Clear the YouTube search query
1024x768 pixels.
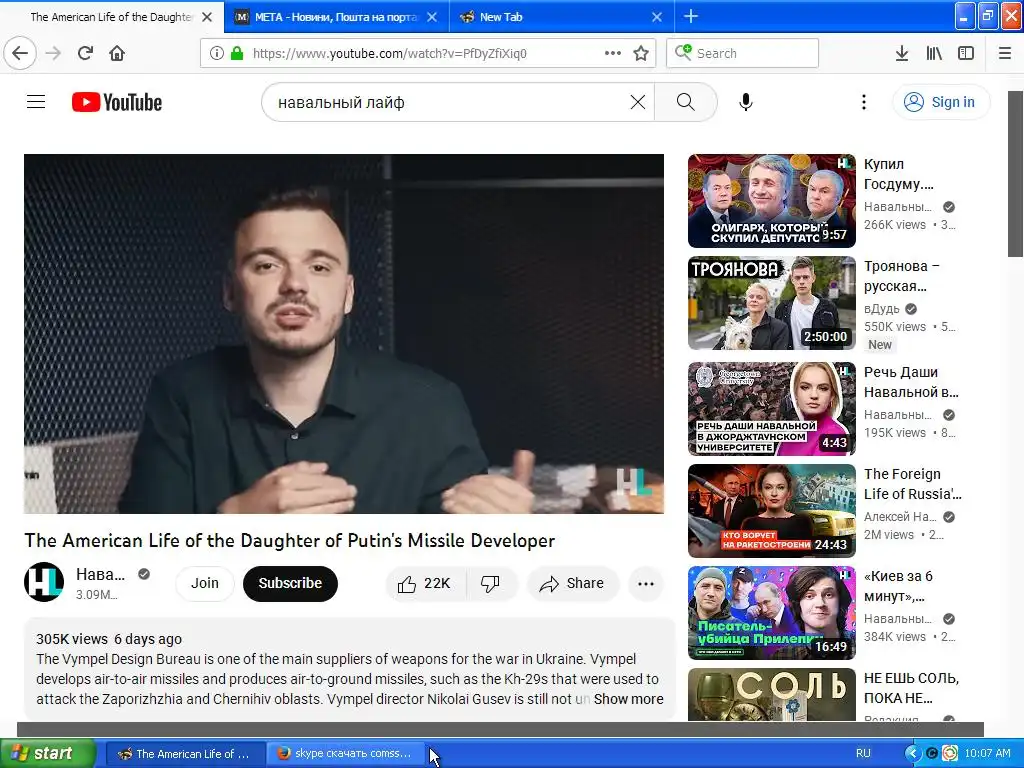pyautogui.click(x=638, y=102)
